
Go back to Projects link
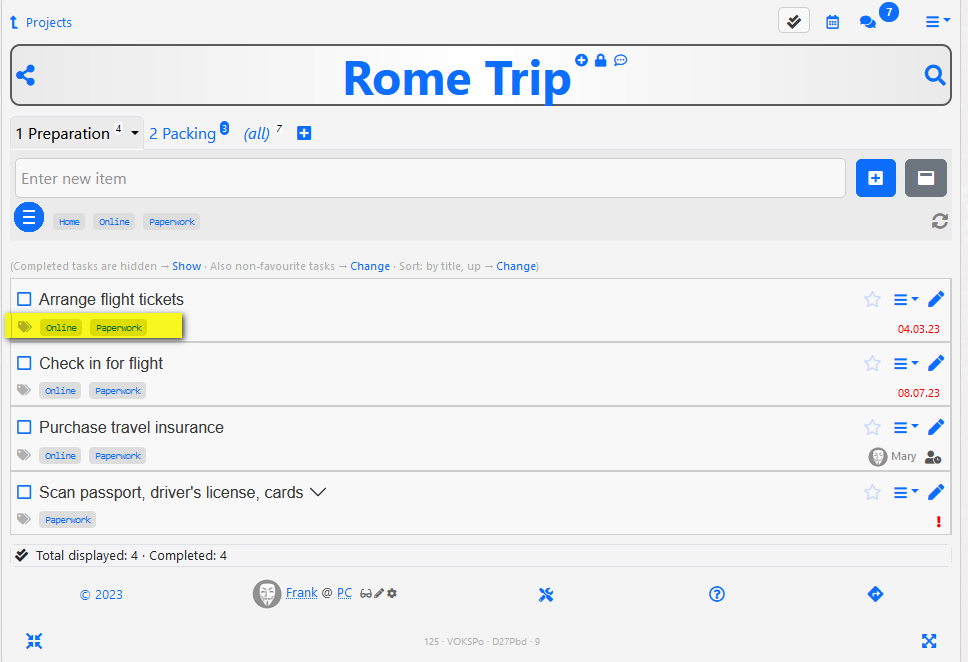click(48, 22)
